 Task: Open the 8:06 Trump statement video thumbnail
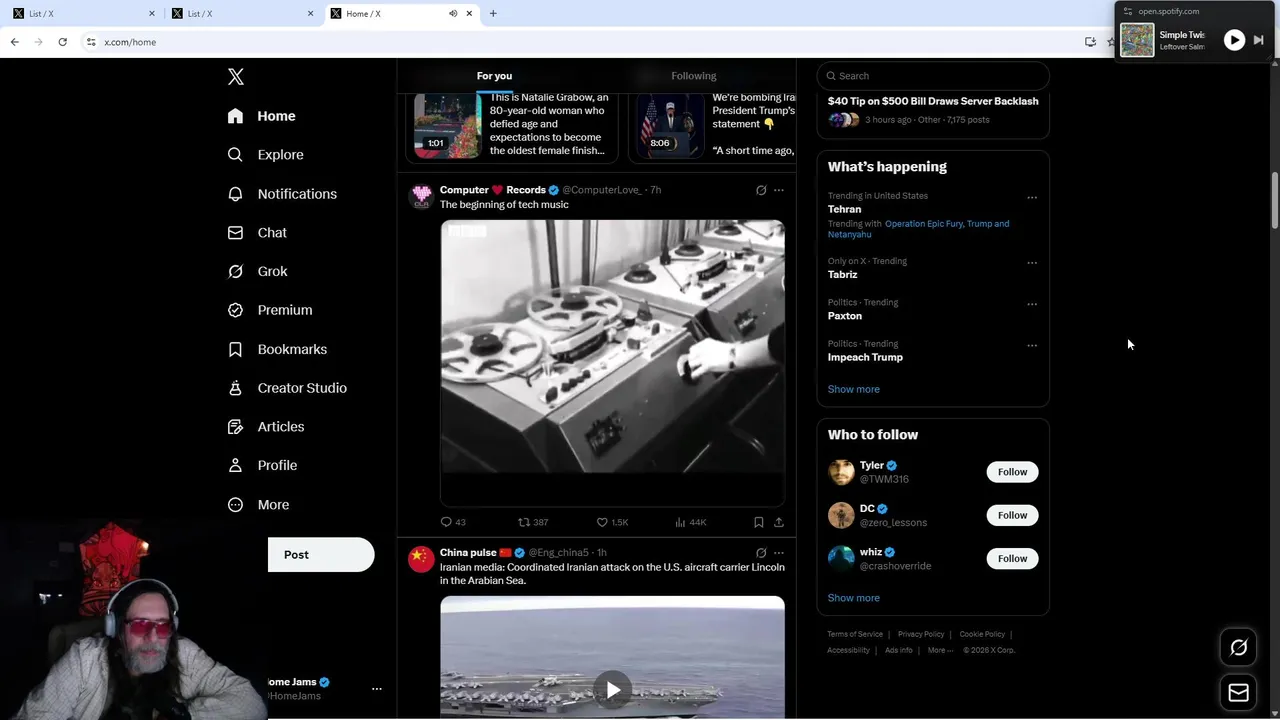pos(670,125)
